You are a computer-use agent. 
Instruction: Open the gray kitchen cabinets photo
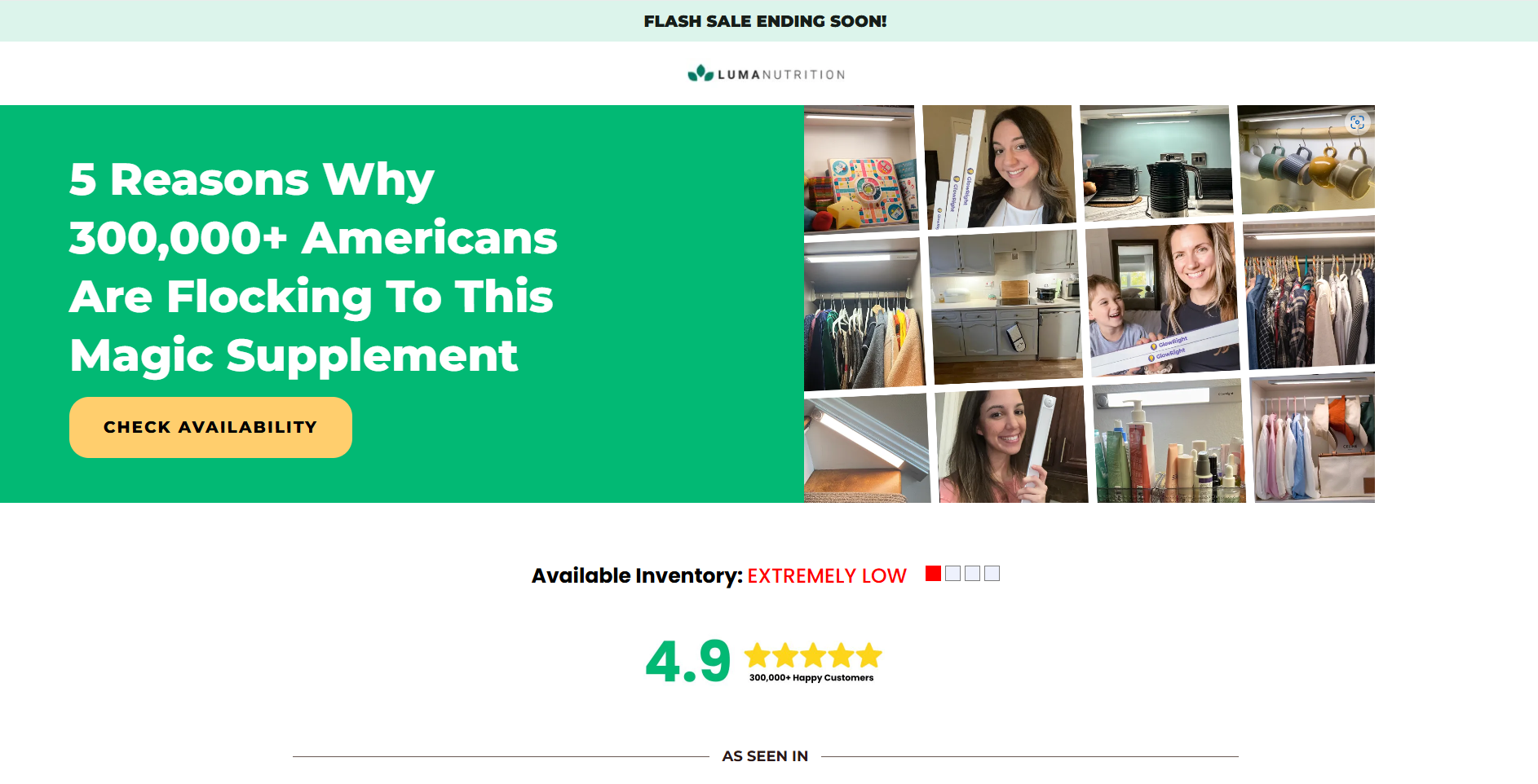click(1006, 306)
